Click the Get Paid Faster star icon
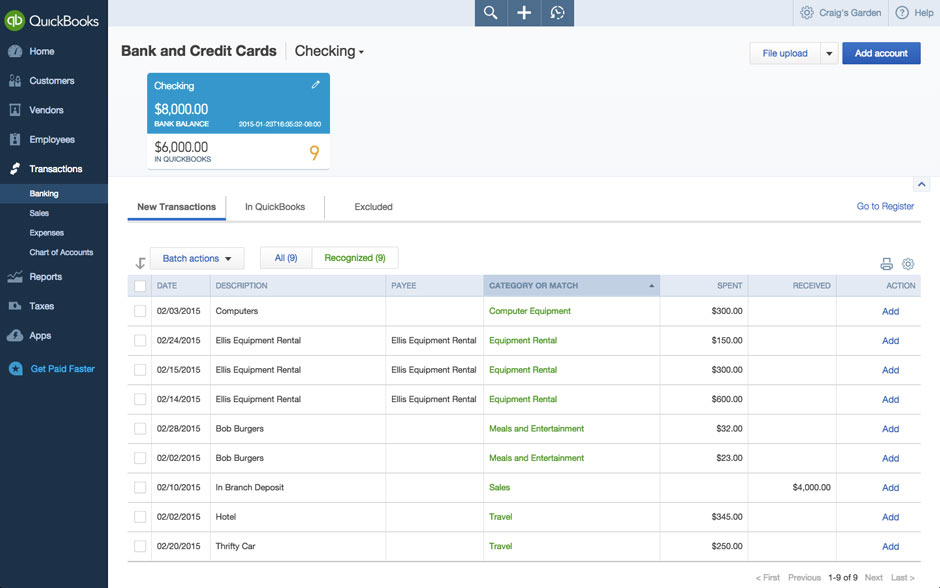This screenshot has height=588, width=940. pyautogui.click(x=16, y=369)
